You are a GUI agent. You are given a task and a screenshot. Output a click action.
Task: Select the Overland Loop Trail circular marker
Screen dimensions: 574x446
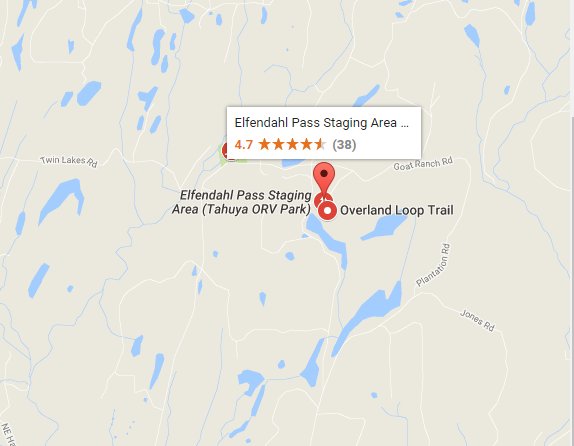point(328,211)
